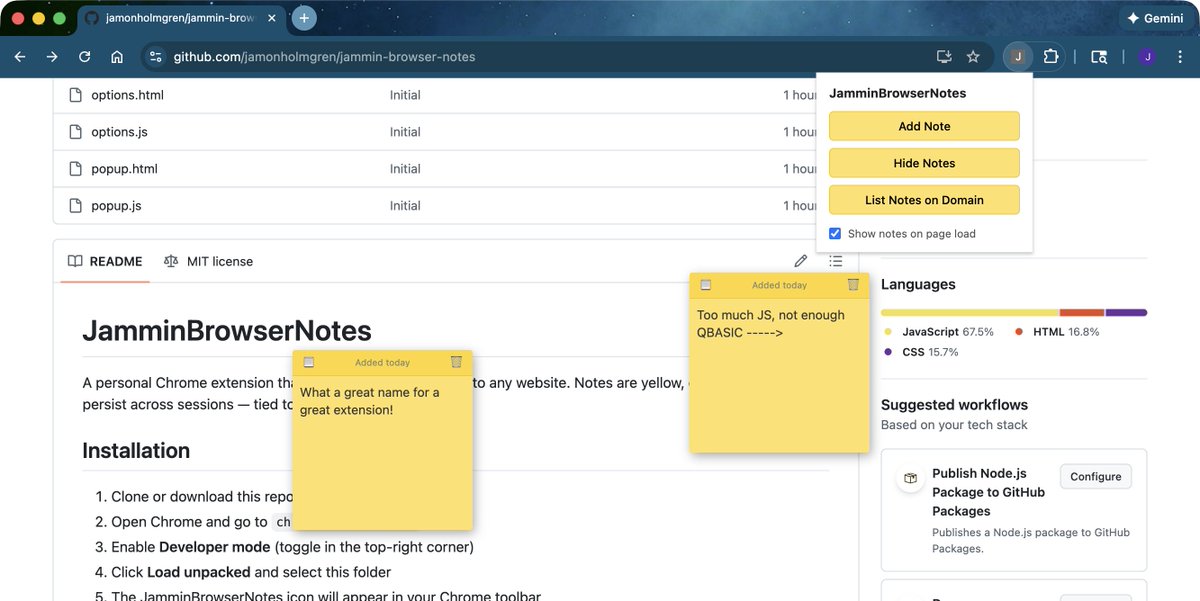The width and height of the screenshot is (1200, 601).
Task: Open the README outline list icon
Action: tap(835, 261)
